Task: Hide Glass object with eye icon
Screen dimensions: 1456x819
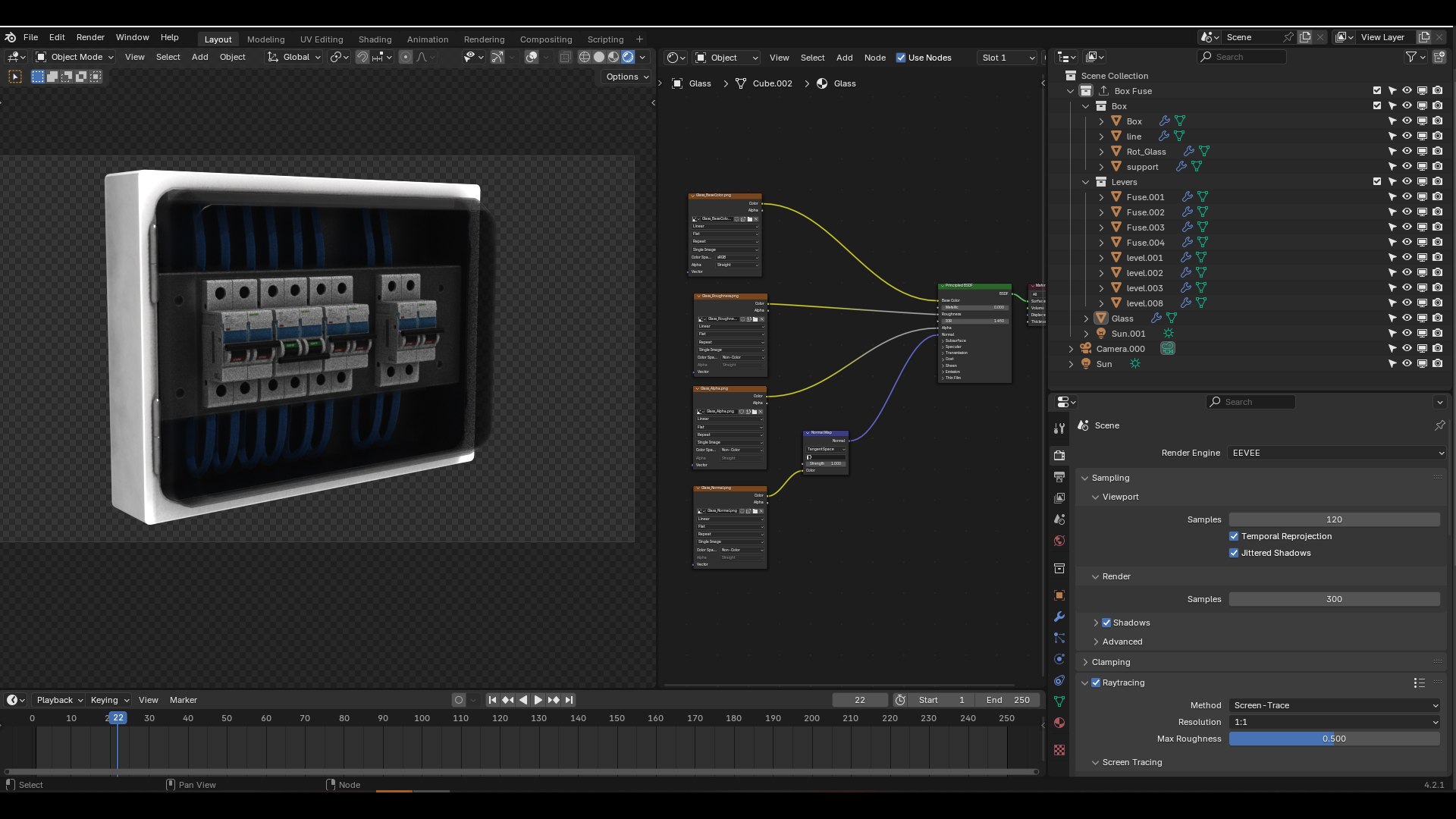Action: 1407,318
